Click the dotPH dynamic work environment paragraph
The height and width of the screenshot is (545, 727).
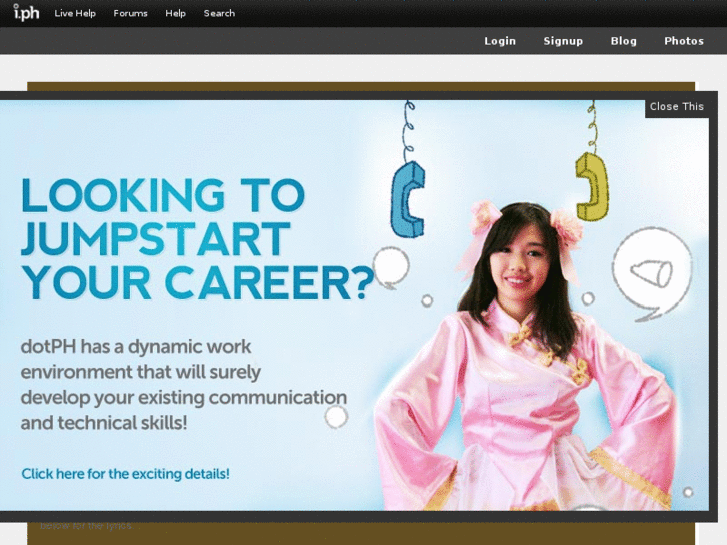tap(184, 385)
